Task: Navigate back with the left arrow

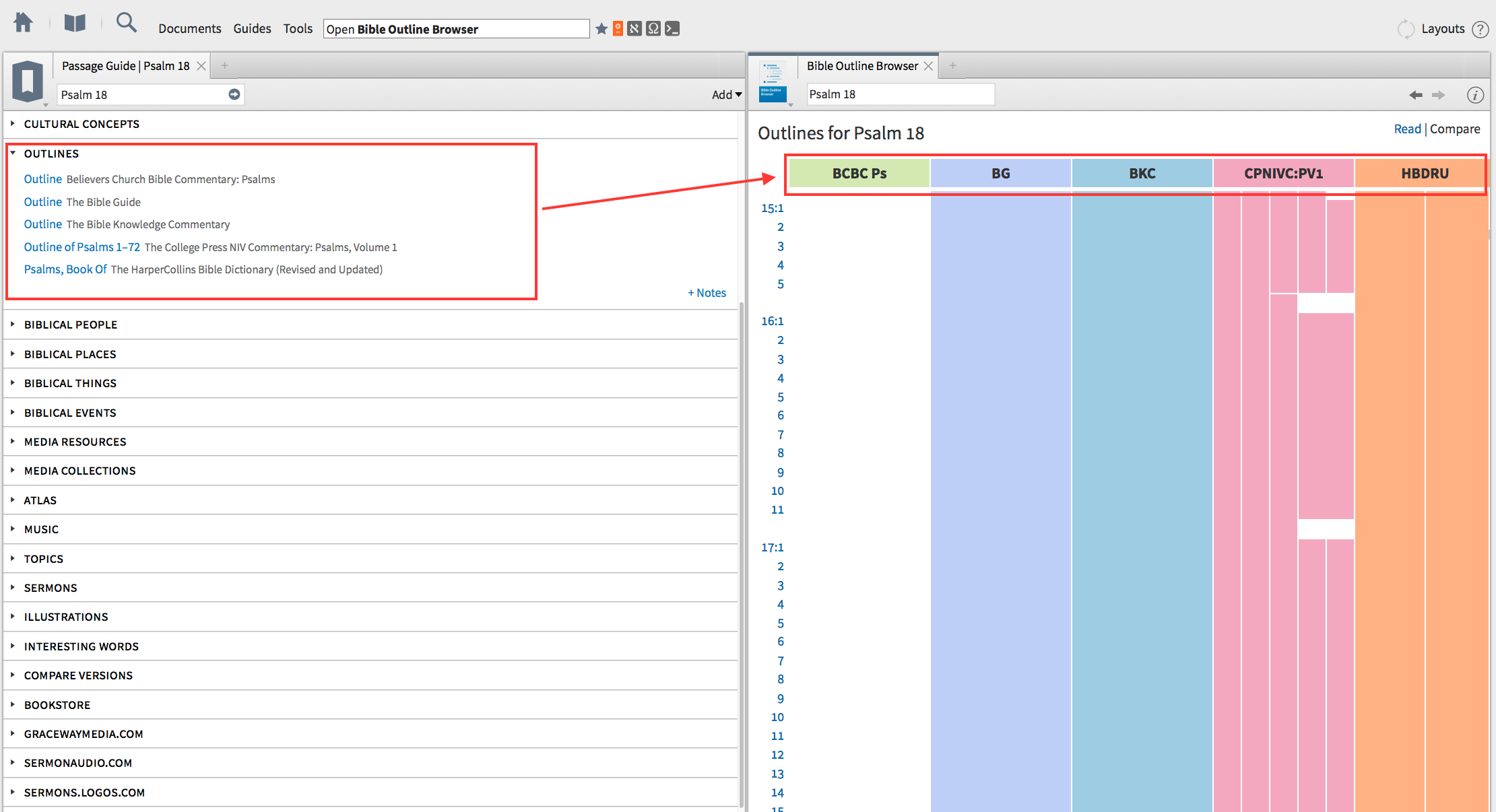Action: (1416, 95)
